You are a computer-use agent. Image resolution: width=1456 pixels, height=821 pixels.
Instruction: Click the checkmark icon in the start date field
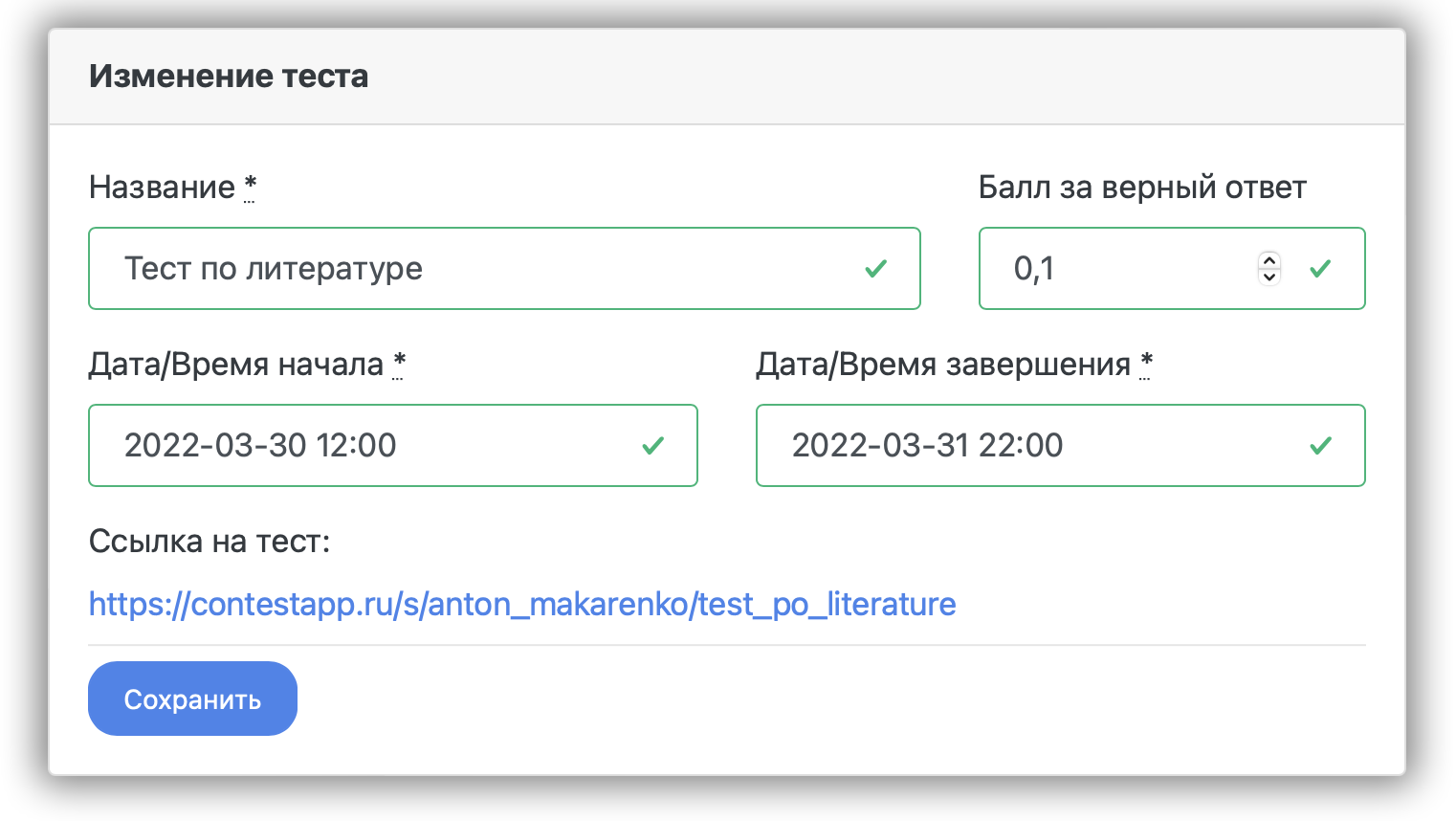click(652, 446)
